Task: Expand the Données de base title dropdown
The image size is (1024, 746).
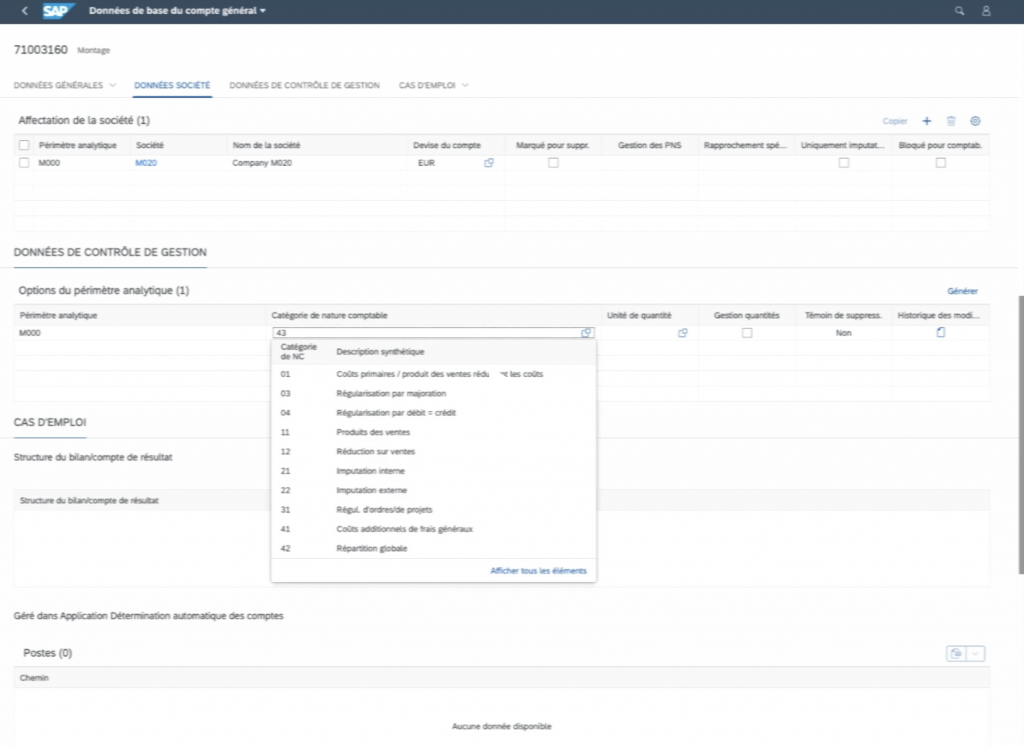Action: click(263, 11)
